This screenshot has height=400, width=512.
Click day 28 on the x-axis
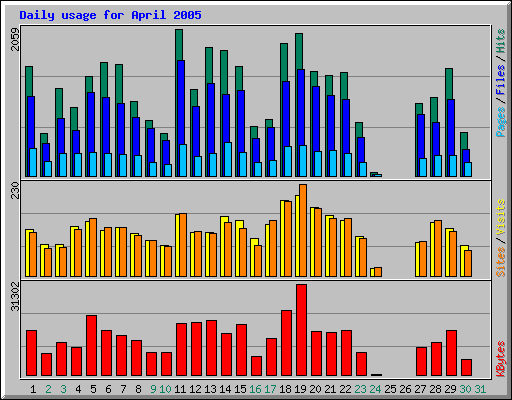point(435,389)
